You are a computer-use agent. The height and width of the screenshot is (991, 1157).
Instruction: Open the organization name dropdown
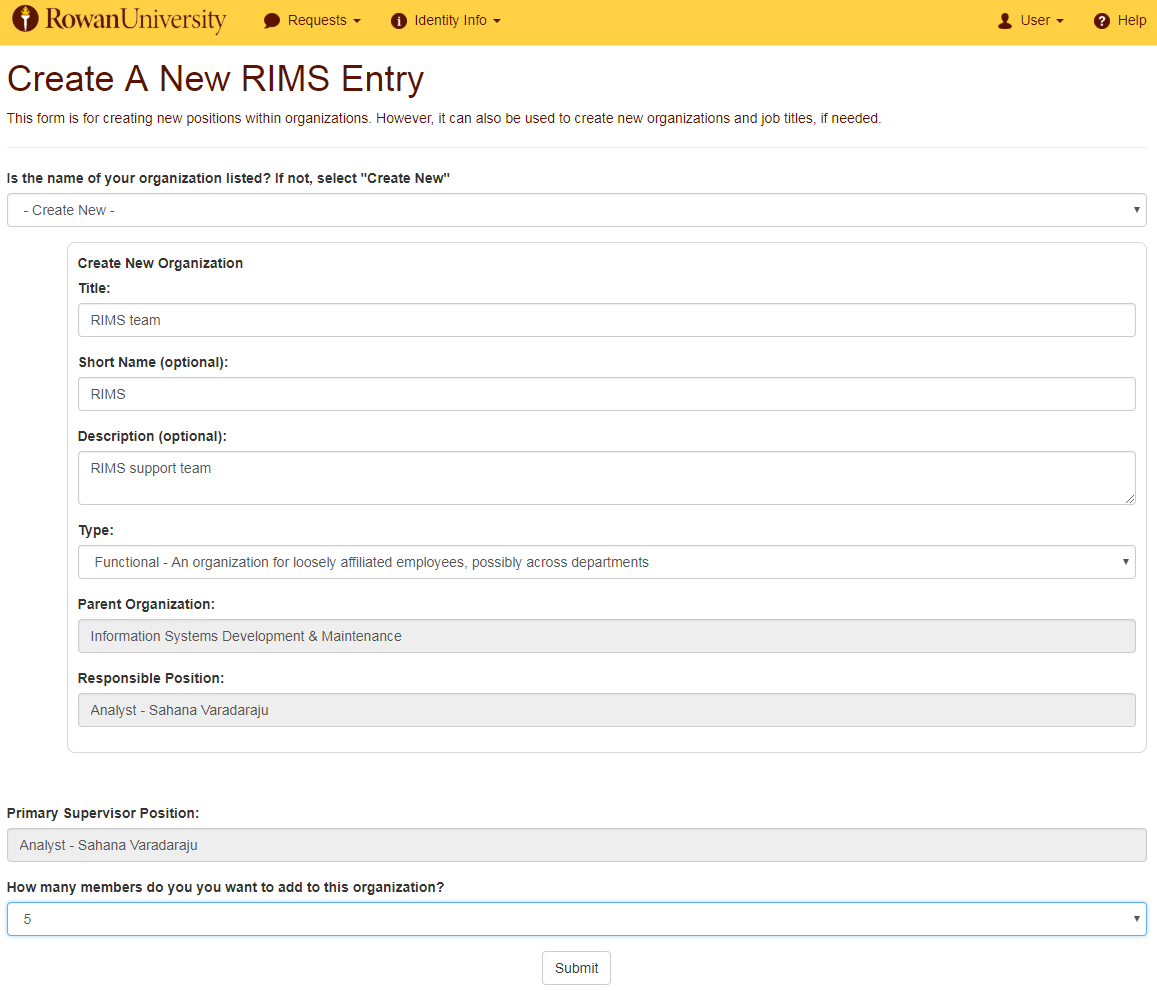[x=576, y=210]
